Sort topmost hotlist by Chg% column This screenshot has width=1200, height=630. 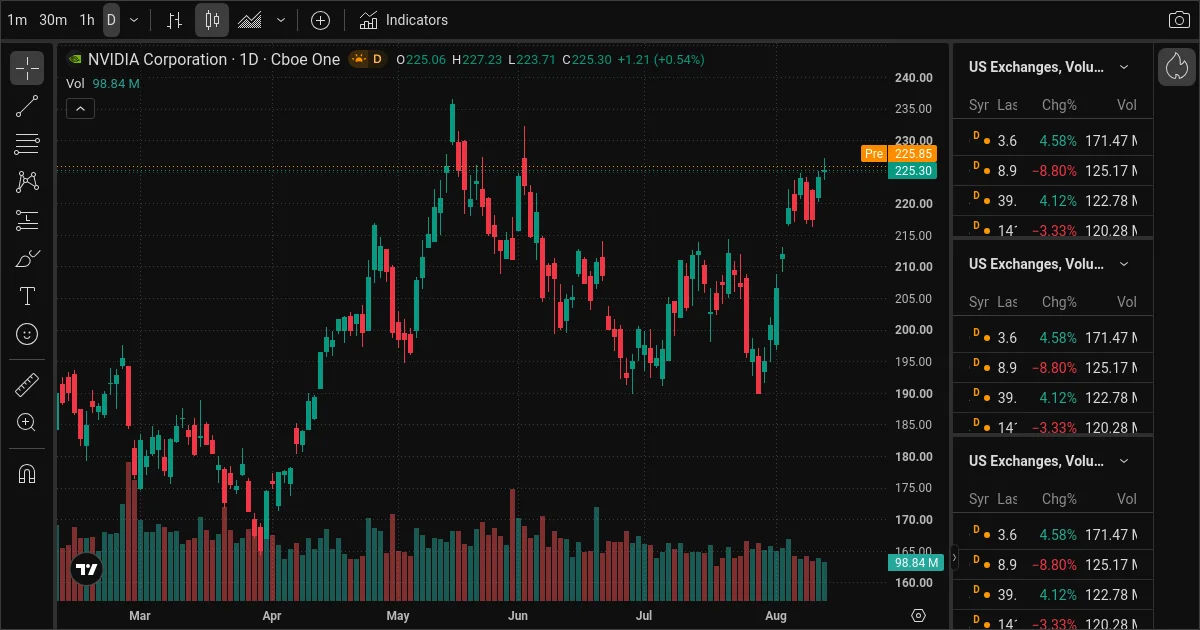coord(1059,105)
